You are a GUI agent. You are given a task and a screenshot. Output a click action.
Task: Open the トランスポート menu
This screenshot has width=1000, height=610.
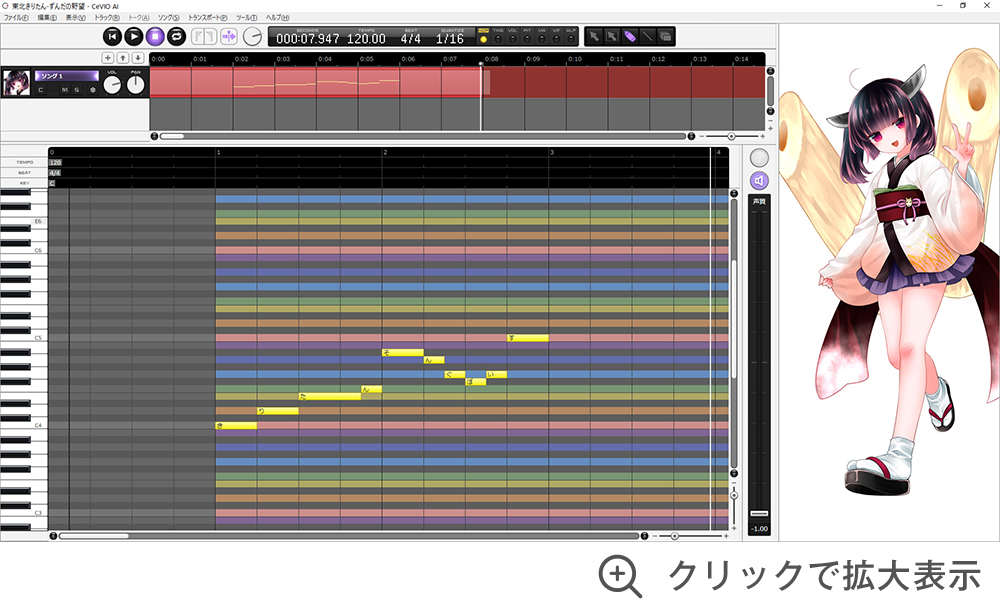(208, 18)
